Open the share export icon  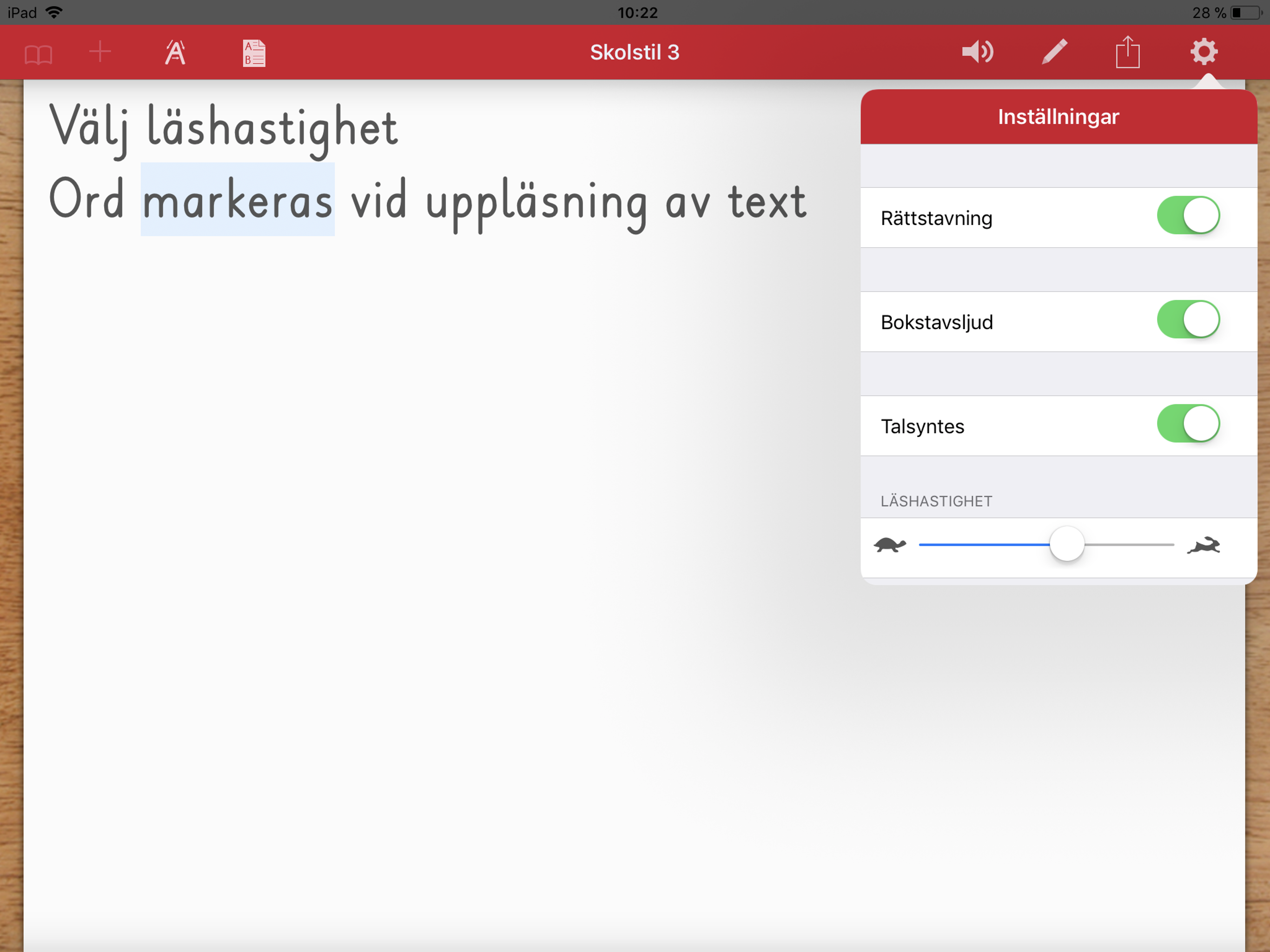coord(1128,52)
